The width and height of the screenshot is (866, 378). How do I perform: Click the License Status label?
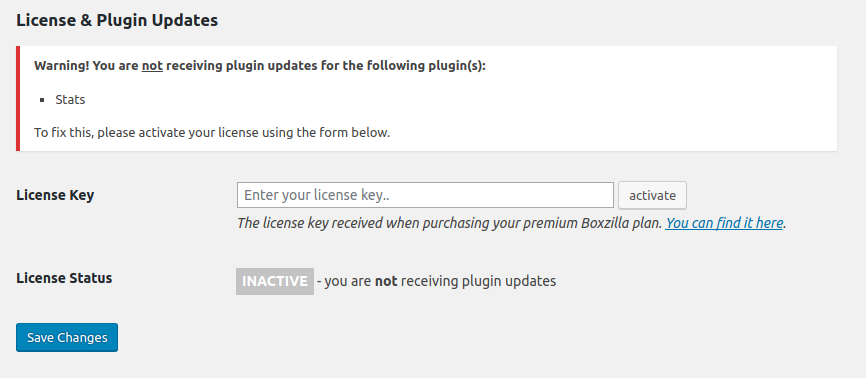[x=64, y=278]
